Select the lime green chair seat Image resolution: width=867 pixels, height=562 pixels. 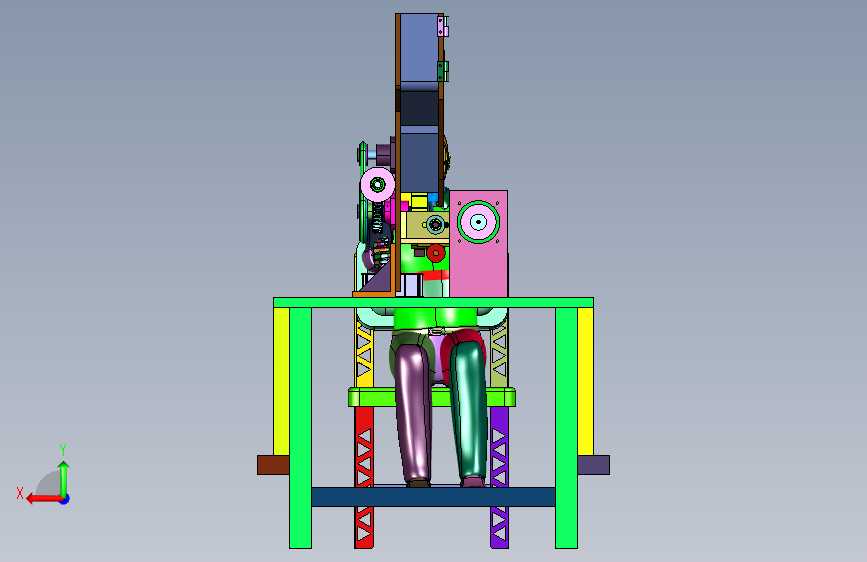coord(432,397)
